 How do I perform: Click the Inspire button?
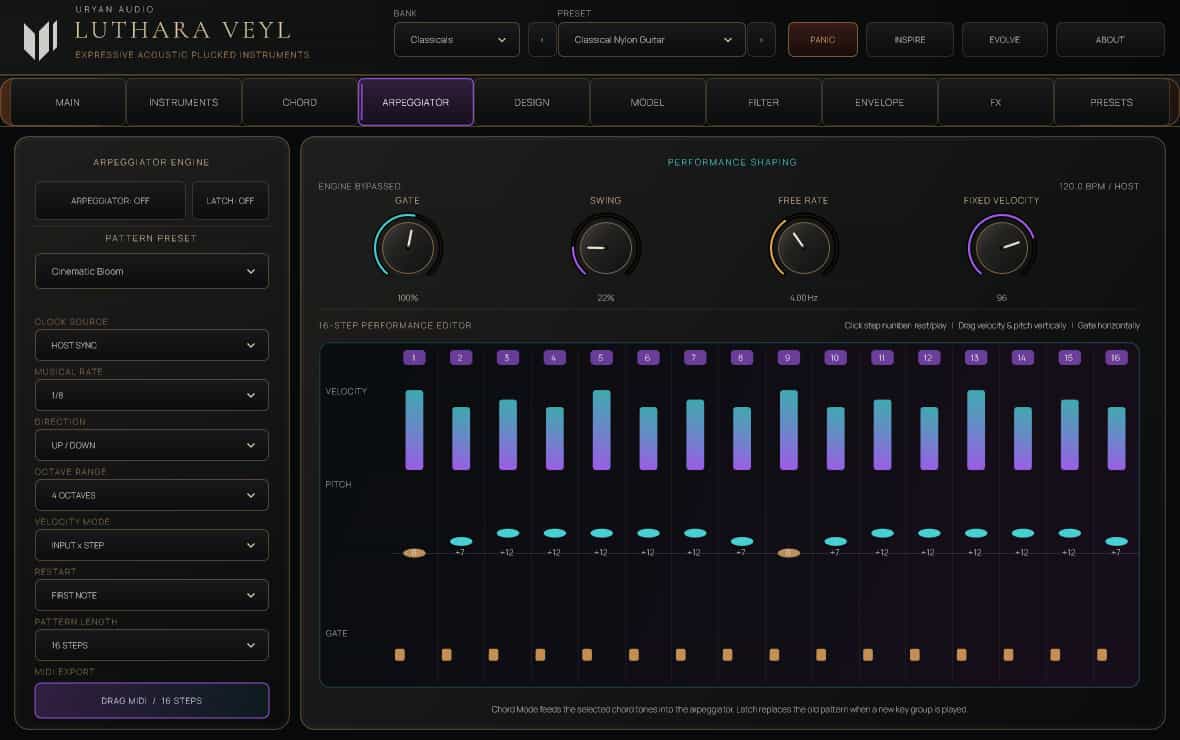pyautogui.click(x=910, y=40)
